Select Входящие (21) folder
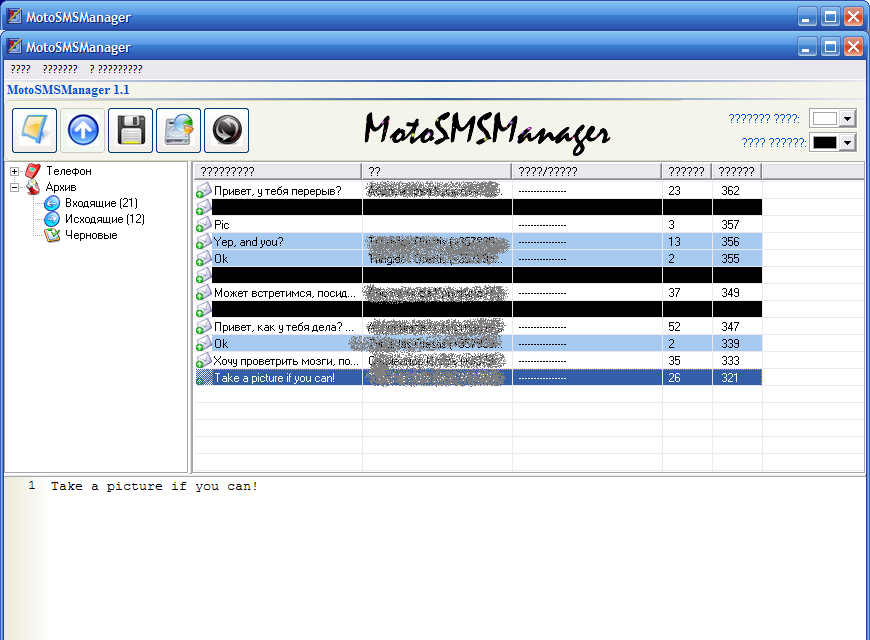The height and width of the screenshot is (640, 870). point(101,203)
